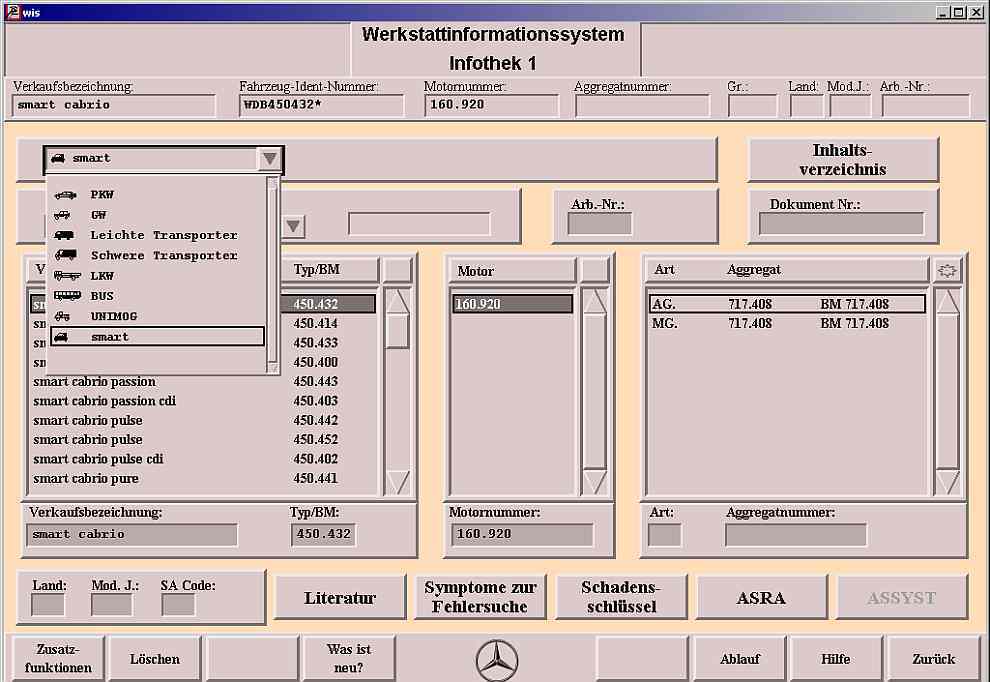The height and width of the screenshot is (682, 990).
Task: Click the Motor column header
Action: click(x=513, y=271)
